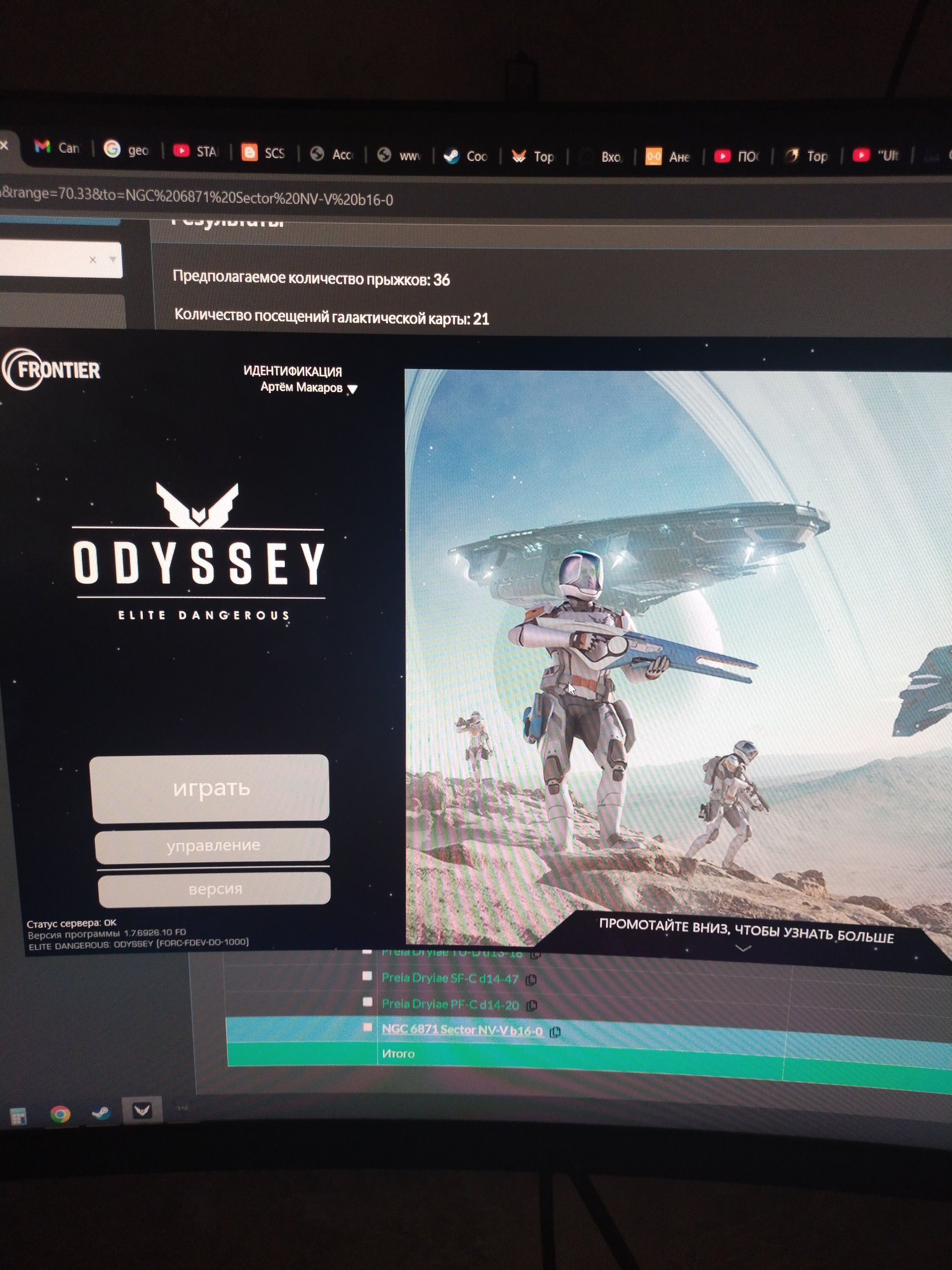Switch to the first Elite 'Top' tab
This screenshot has height=1270, width=952.
pos(533,156)
